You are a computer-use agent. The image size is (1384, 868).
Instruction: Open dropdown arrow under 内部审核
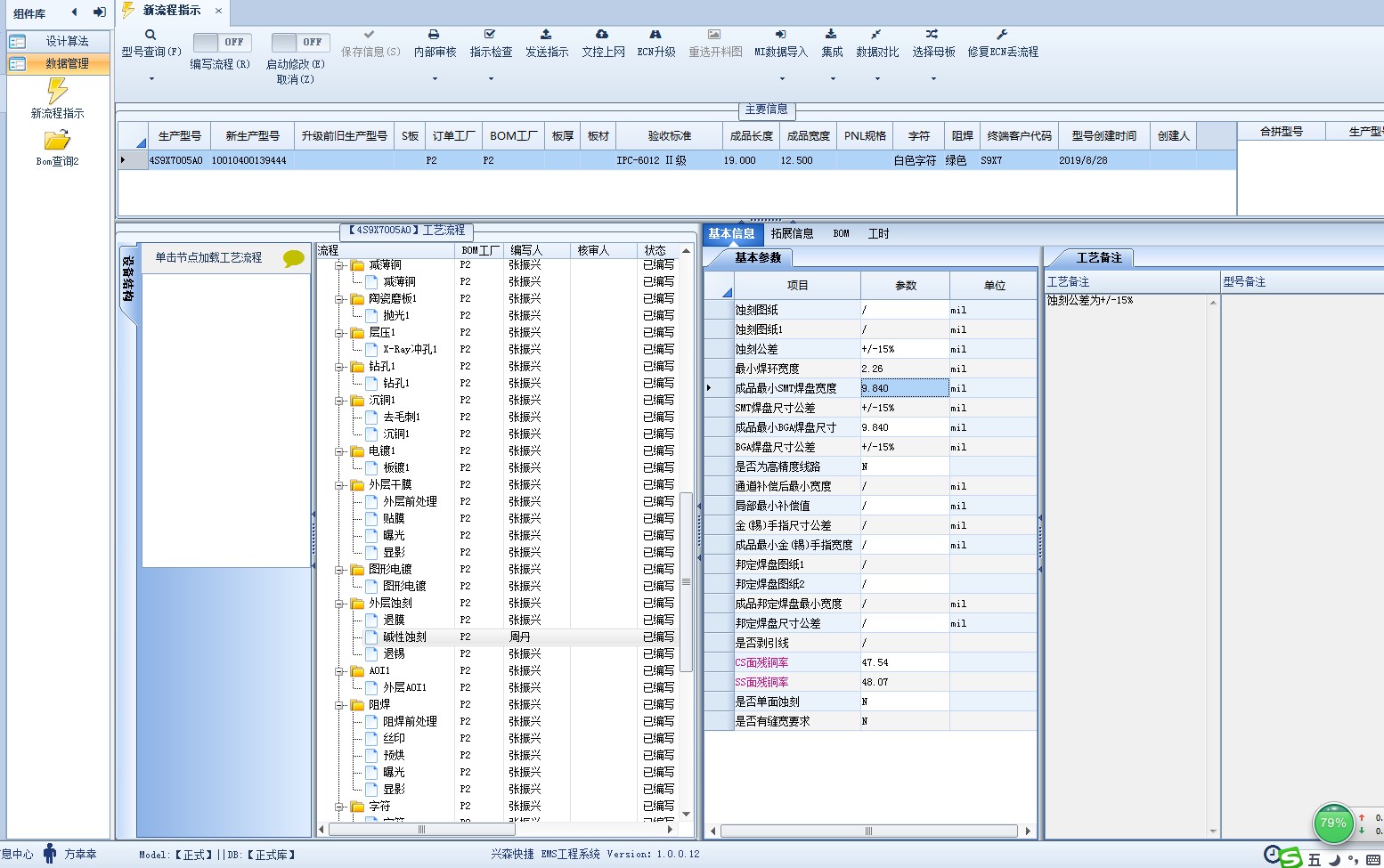tap(435, 79)
